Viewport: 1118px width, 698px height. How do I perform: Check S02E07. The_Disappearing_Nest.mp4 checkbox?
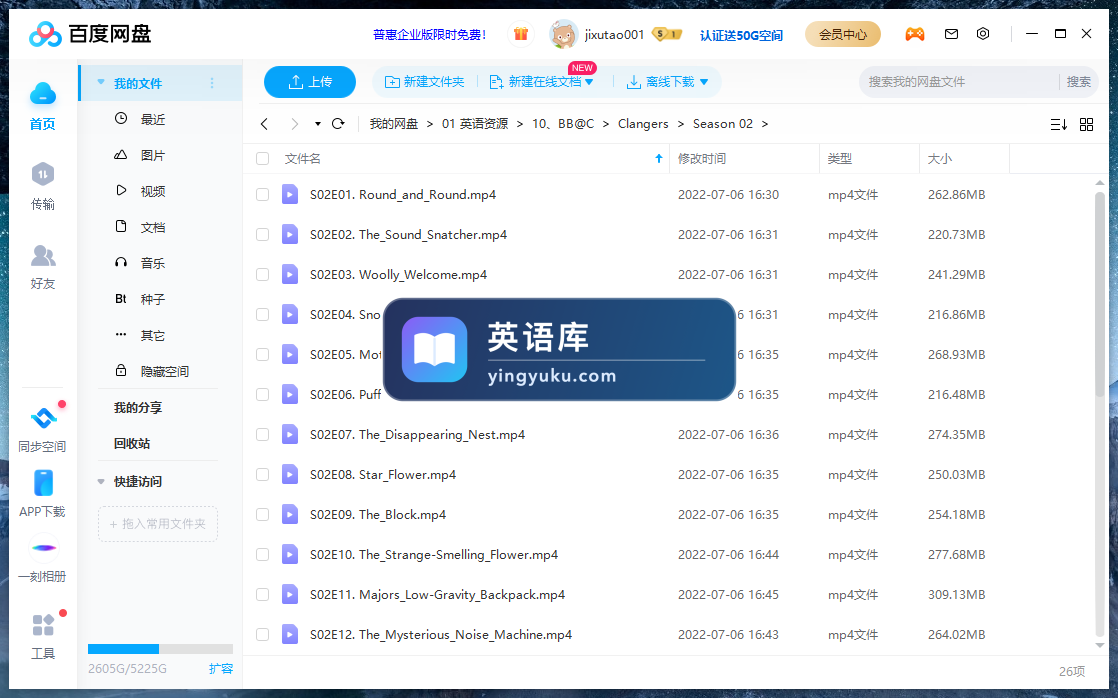pos(262,434)
